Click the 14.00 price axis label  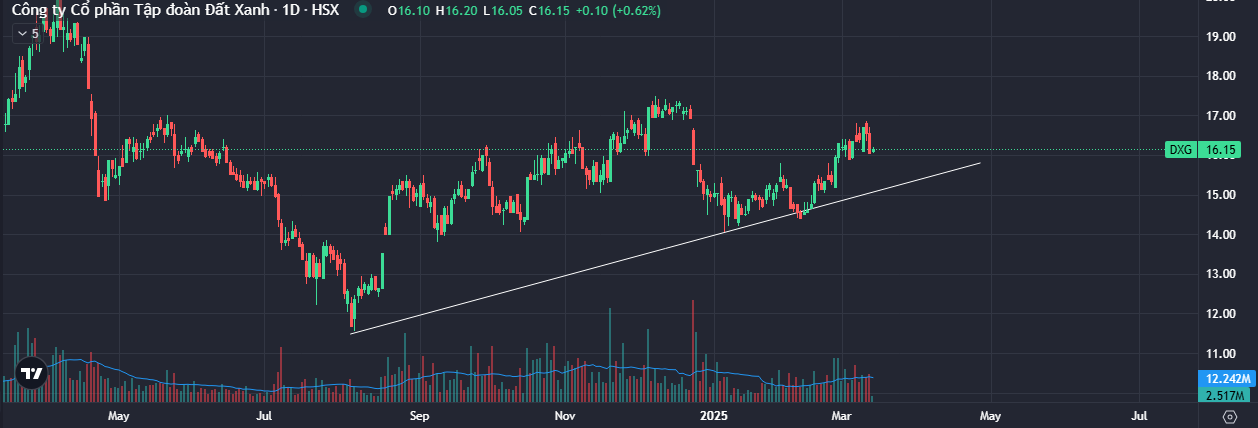tap(1220, 235)
